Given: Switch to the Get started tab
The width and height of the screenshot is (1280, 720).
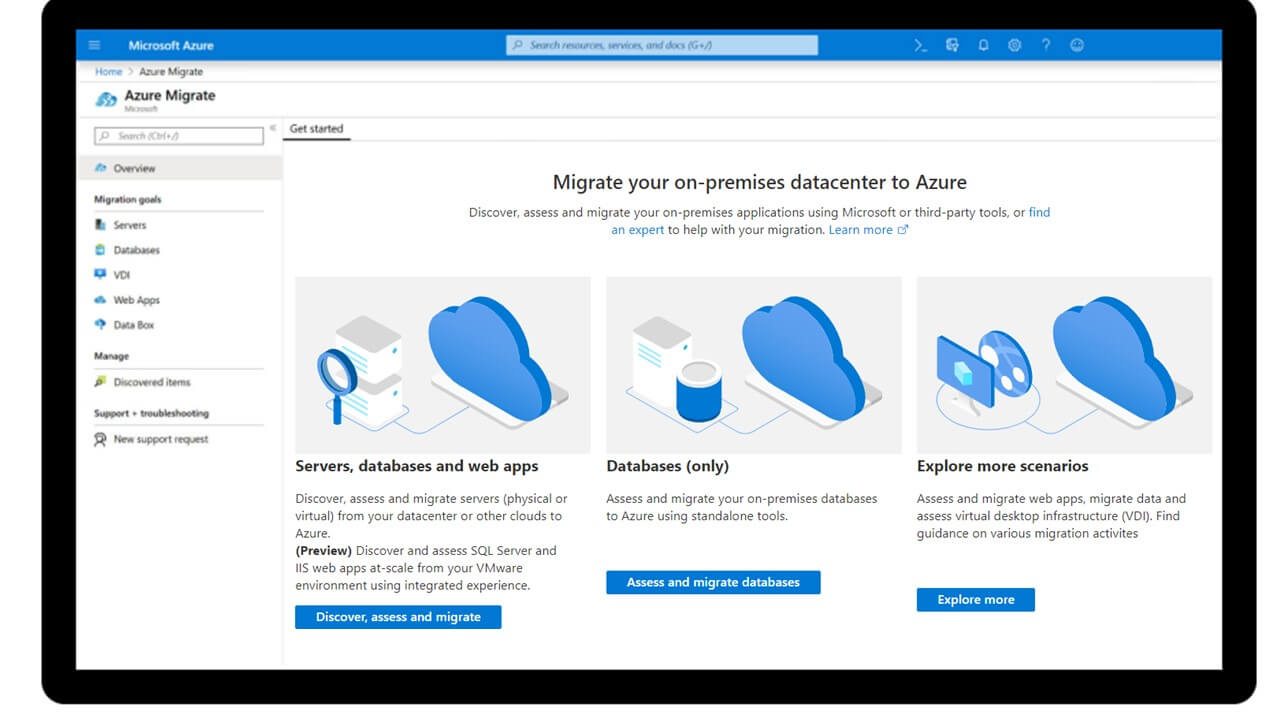Looking at the screenshot, I should (x=316, y=129).
